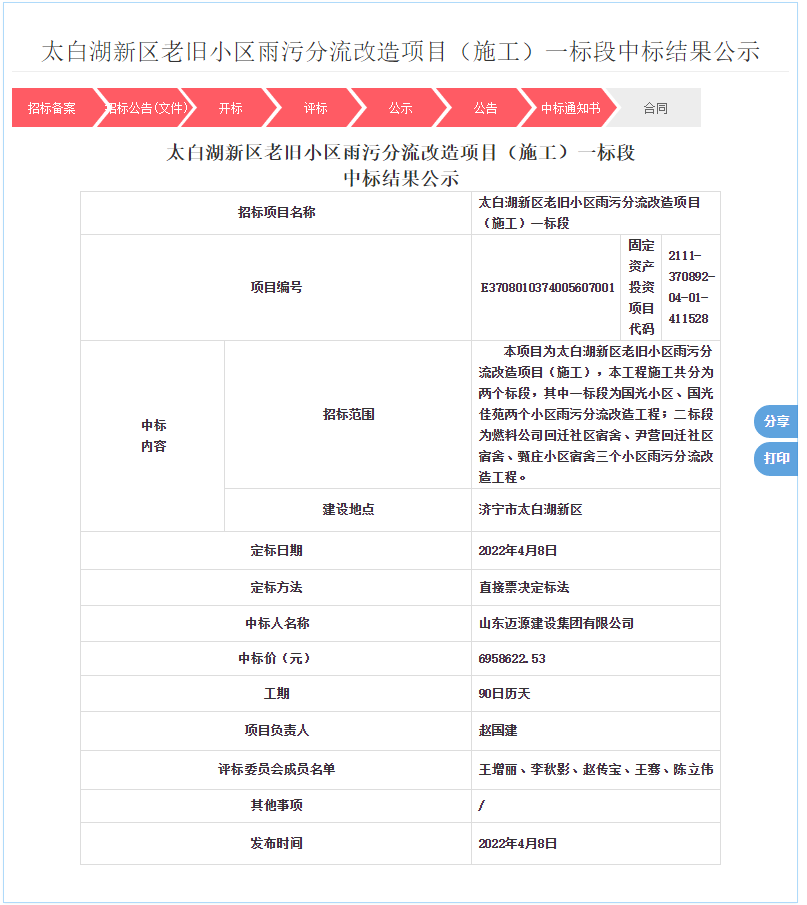Click the 项目负责人 label cell
Screen dimensions: 807x905
(x=277, y=731)
